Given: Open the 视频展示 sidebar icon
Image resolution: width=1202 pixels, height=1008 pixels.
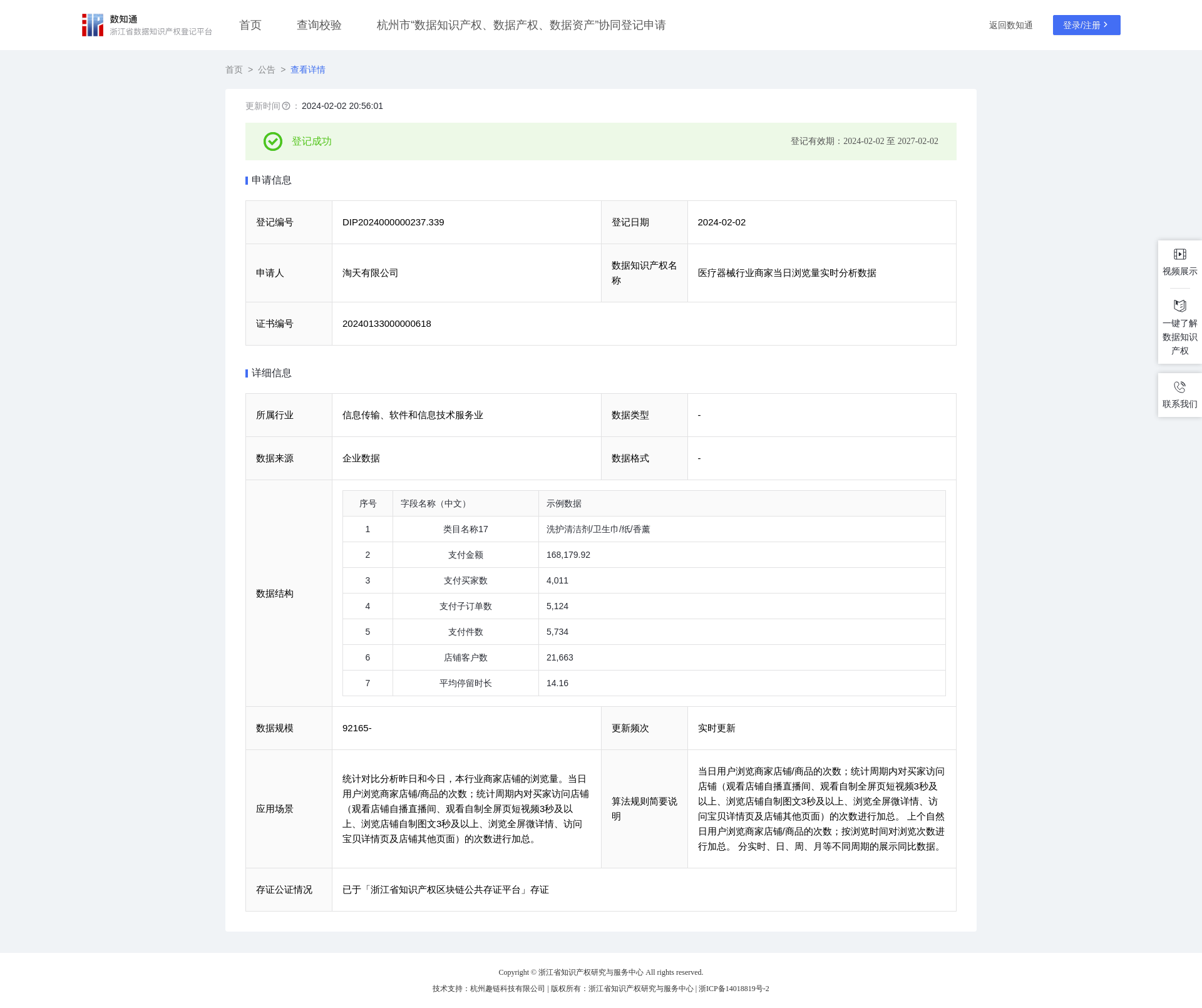Looking at the screenshot, I should click(x=1180, y=254).
